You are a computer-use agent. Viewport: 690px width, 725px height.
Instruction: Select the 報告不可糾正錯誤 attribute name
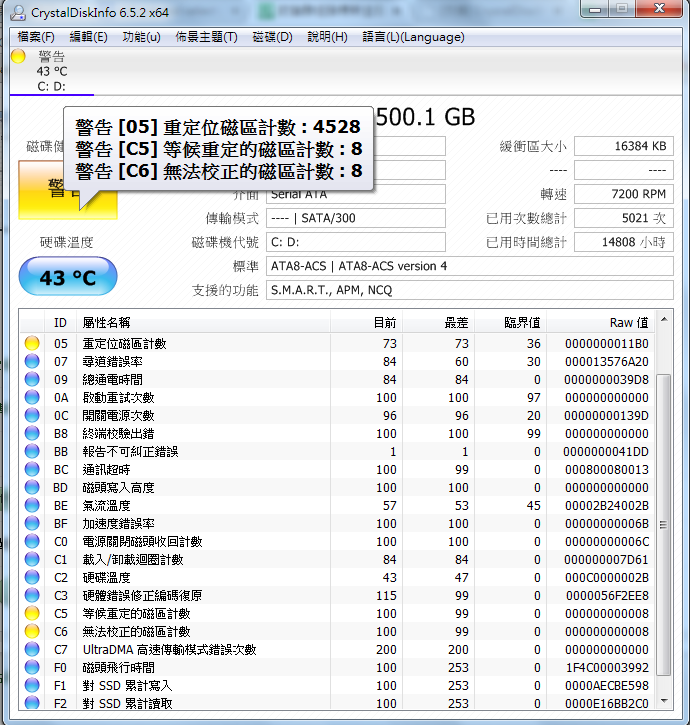[130, 452]
